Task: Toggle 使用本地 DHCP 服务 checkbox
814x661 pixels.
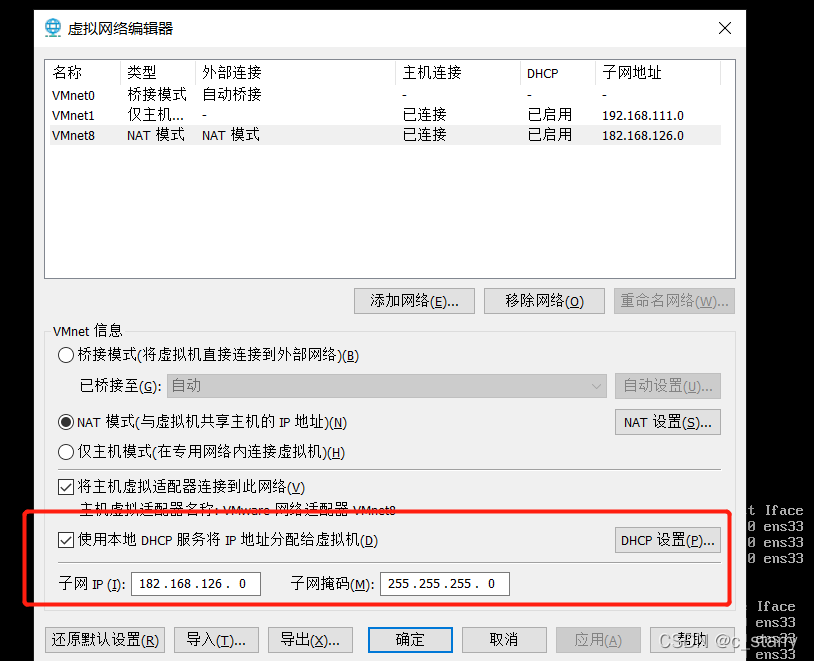Action: click(66, 541)
